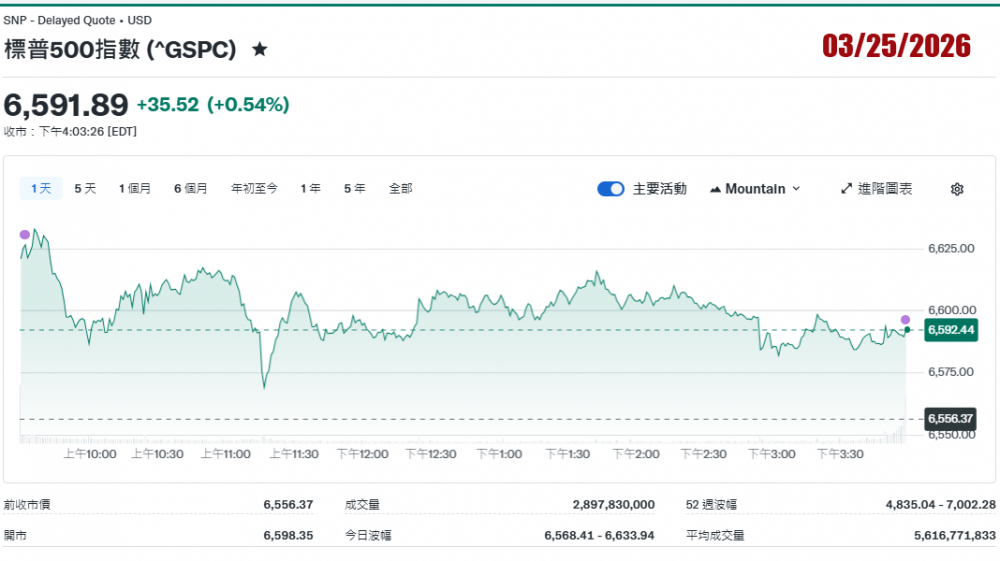Click the green 6,592.44 current price label
Viewport: 1000px width, 561px height.
click(950, 330)
